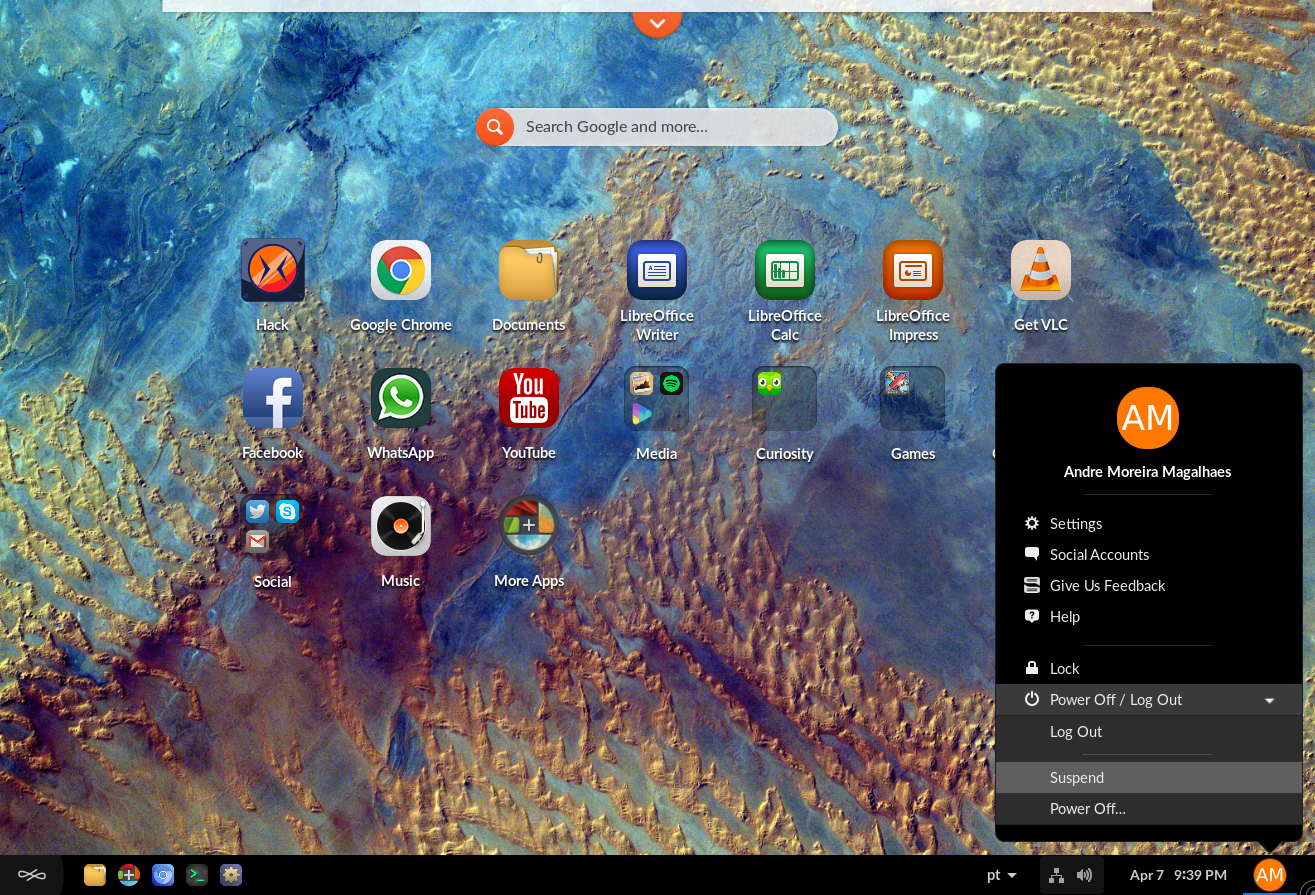Click the orange chevron at the top
The height and width of the screenshot is (895, 1315).
pos(657,22)
